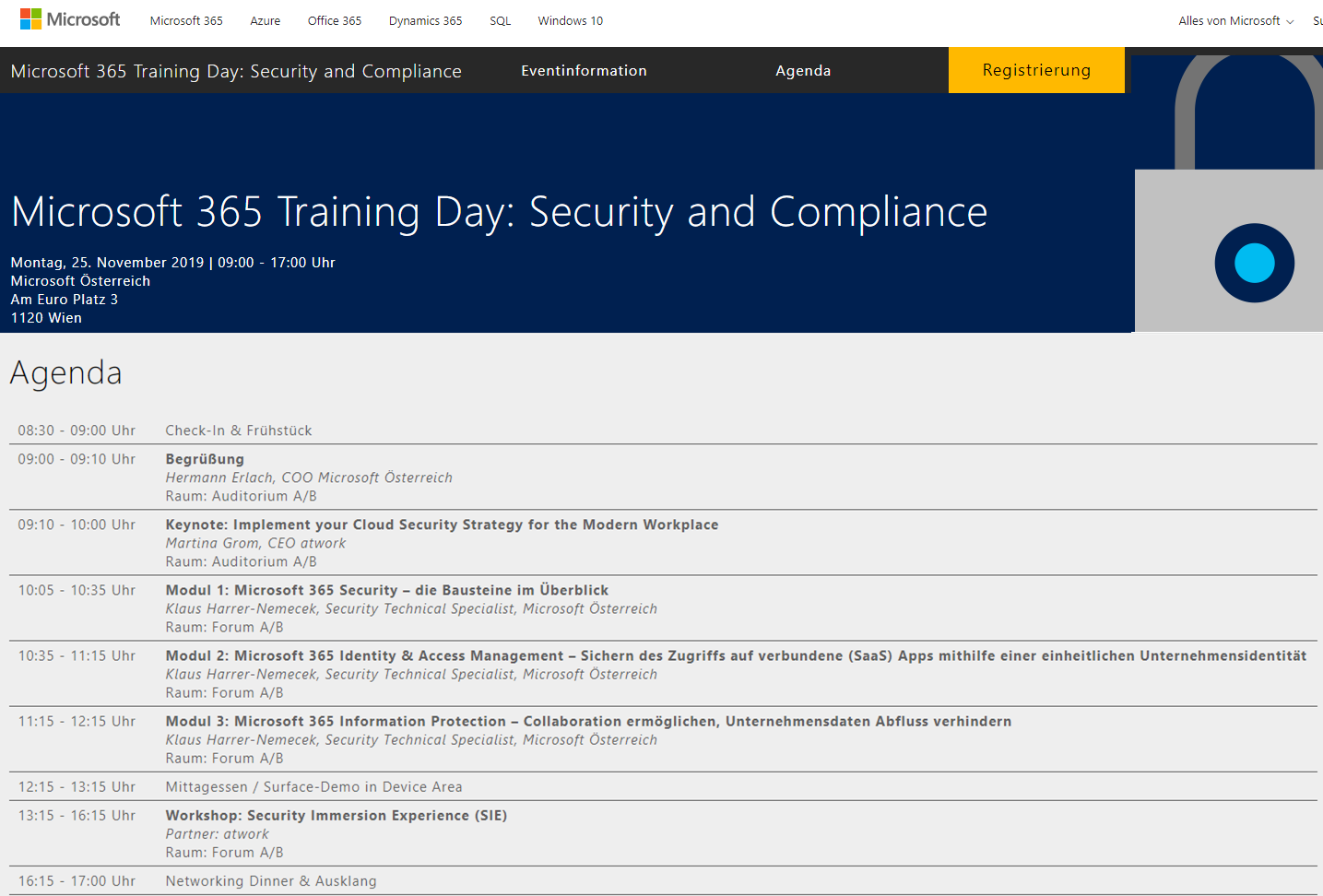Select Dynamics 365 in the top bar
1323x896 pixels.
[x=425, y=20]
